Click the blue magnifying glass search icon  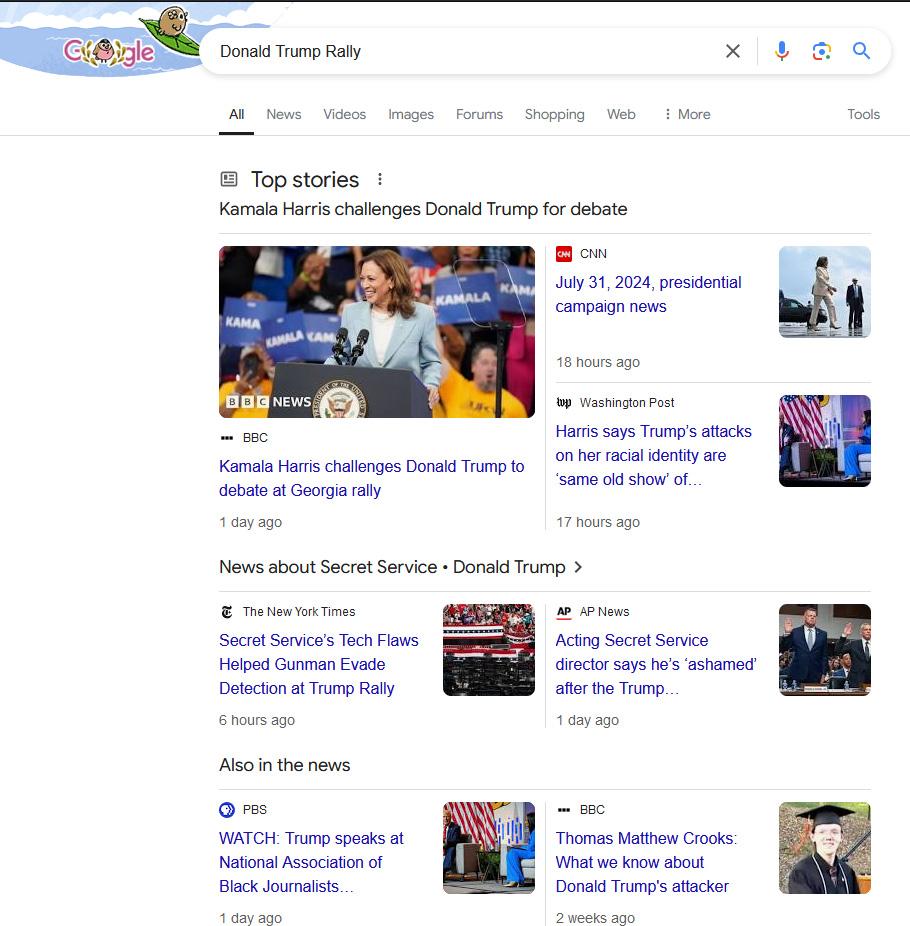point(862,51)
